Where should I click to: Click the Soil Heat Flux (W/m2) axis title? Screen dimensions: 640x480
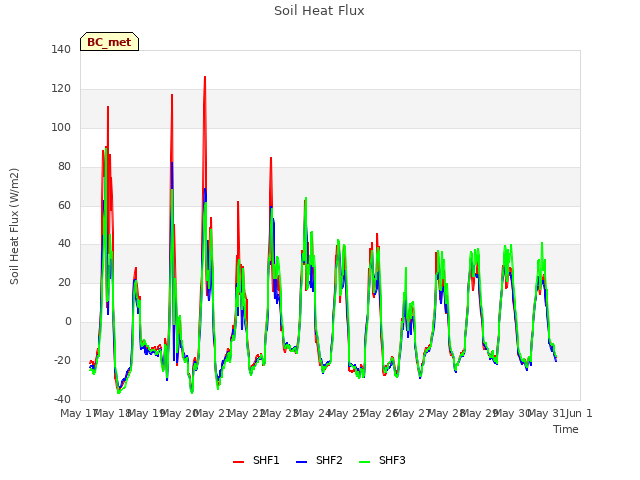pyautogui.click(x=14, y=226)
